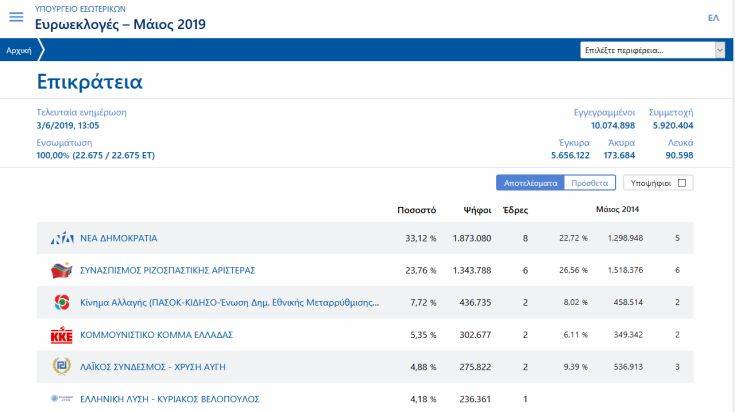
Task: Open the hamburger menu icon
Action: (16, 17)
